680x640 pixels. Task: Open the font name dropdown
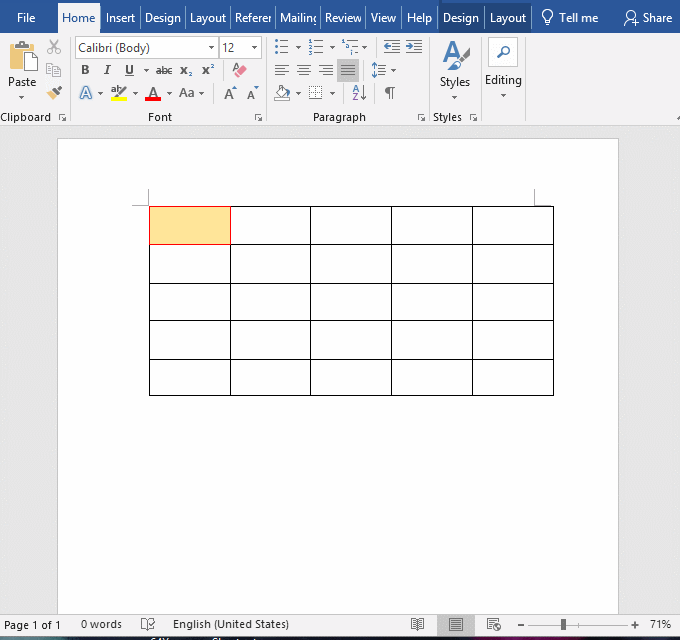coord(211,47)
